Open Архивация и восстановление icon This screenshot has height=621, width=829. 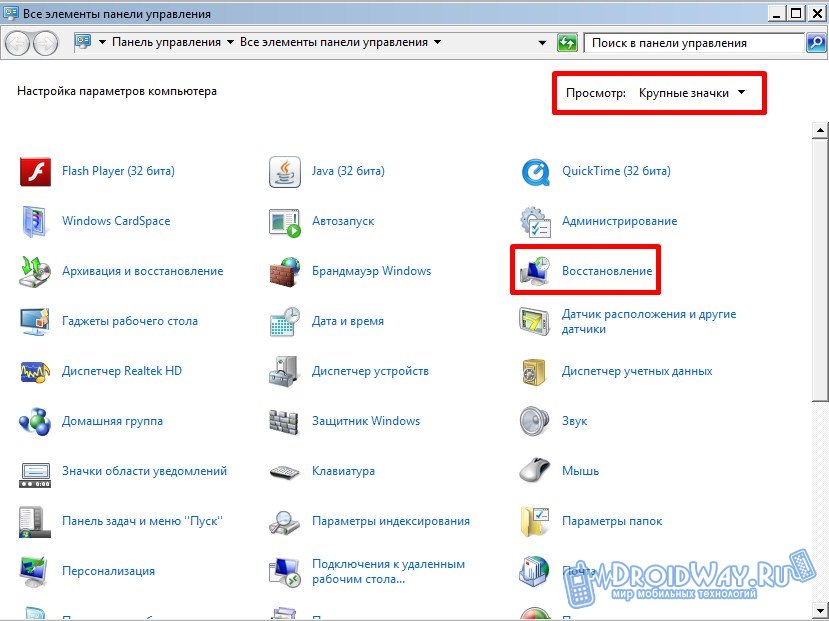pyautogui.click(x=35, y=271)
